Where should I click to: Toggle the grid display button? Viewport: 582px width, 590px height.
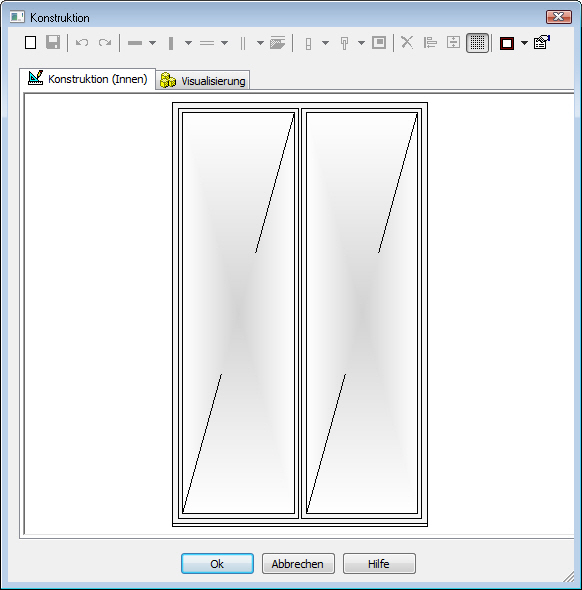coord(477,43)
